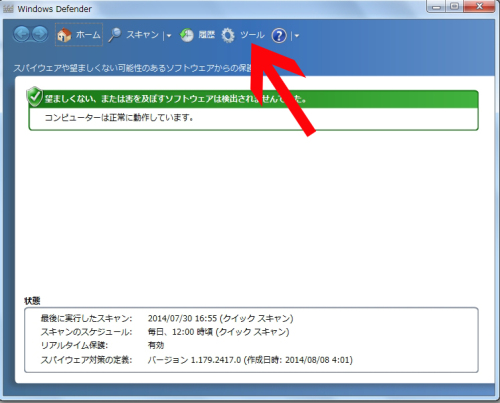Screen dimensions: 500x403
Task: Click the spyware protection subtitle text
Action: tap(133, 68)
